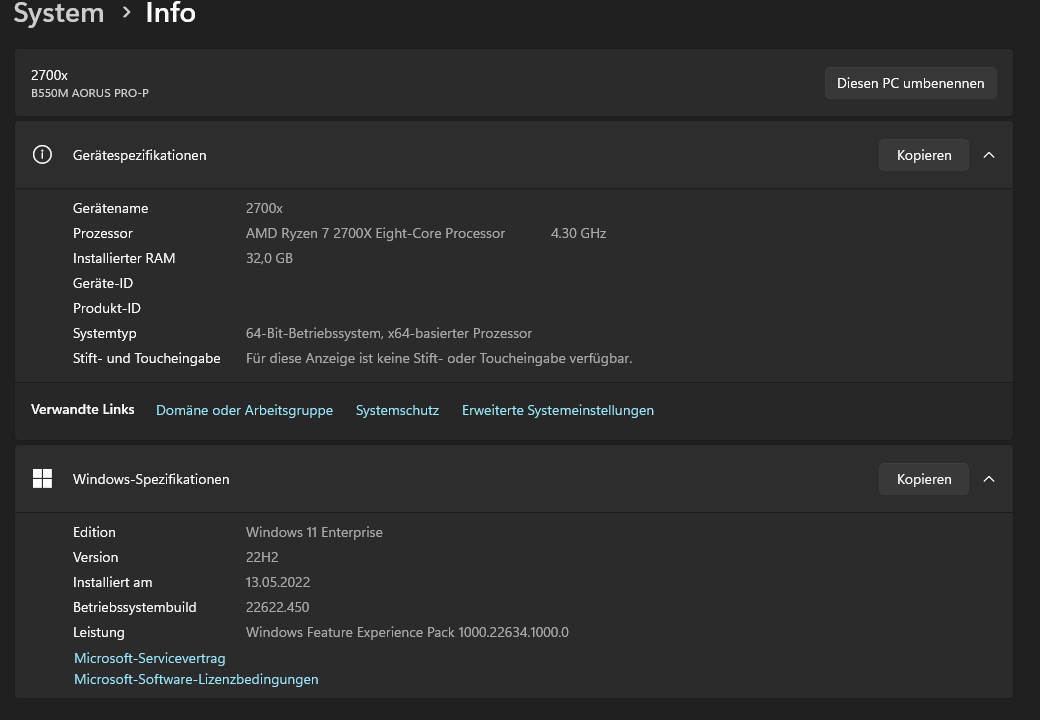Select the Stift- und Toucheingabe value text

[439, 359]
